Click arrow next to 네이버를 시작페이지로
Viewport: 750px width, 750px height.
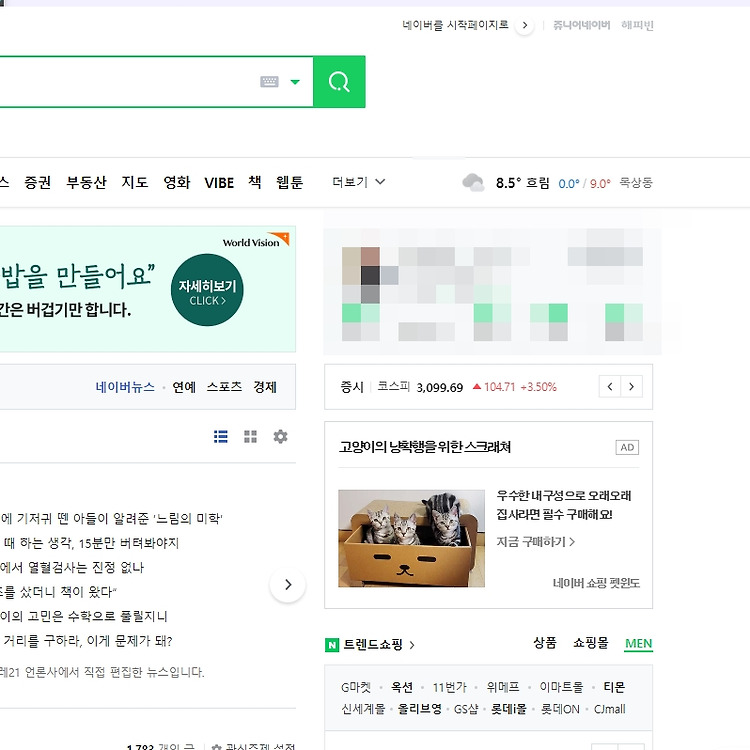525,25
